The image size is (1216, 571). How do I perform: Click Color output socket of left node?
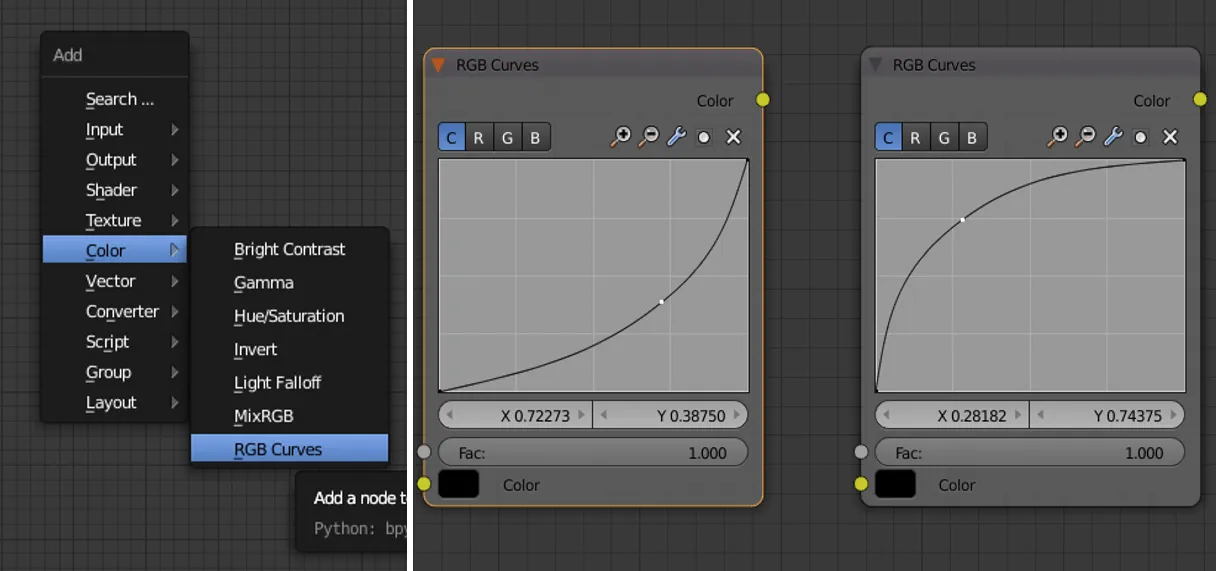pyautogui.click(x=763, y=100)
